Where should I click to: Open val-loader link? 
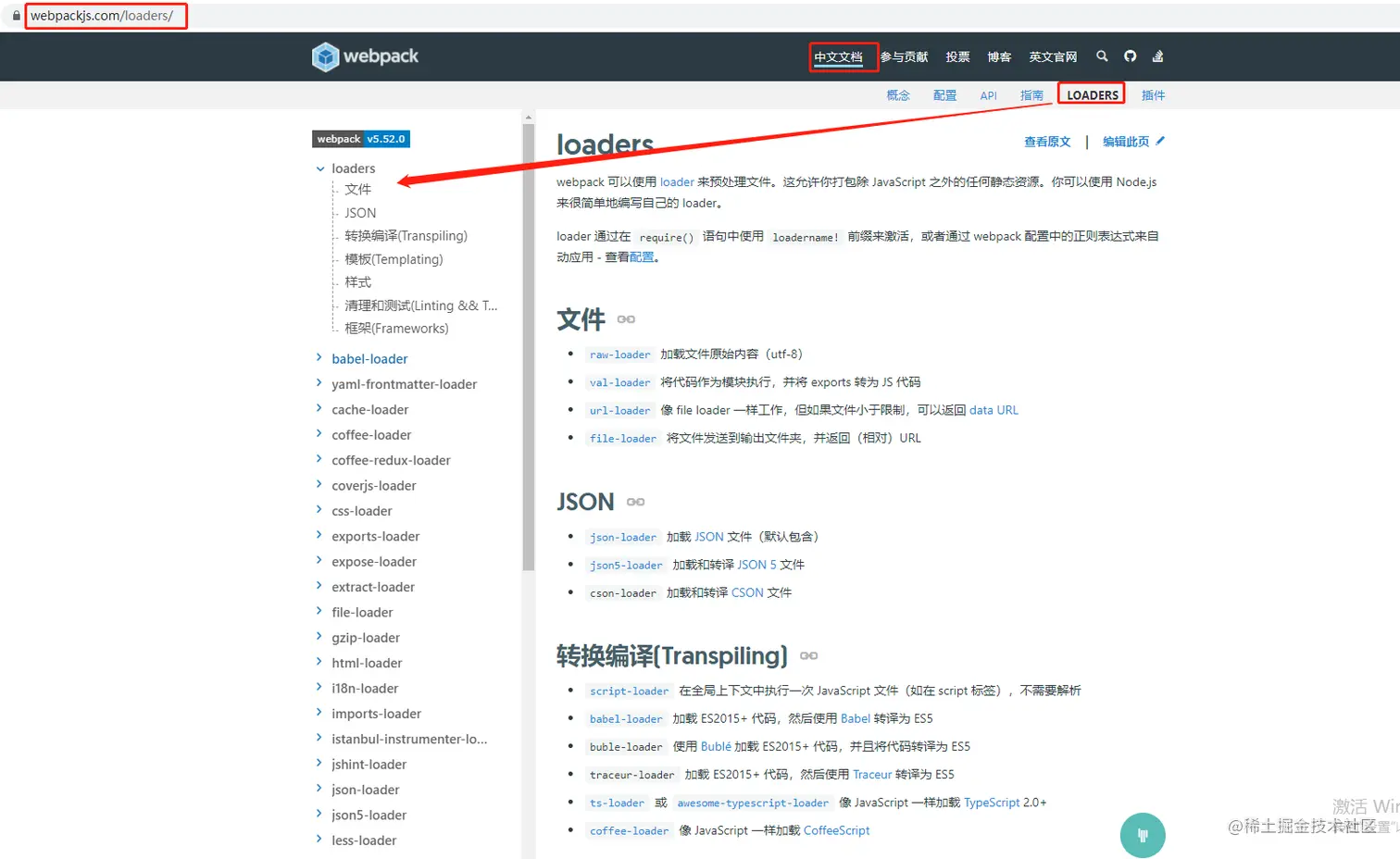620,382
